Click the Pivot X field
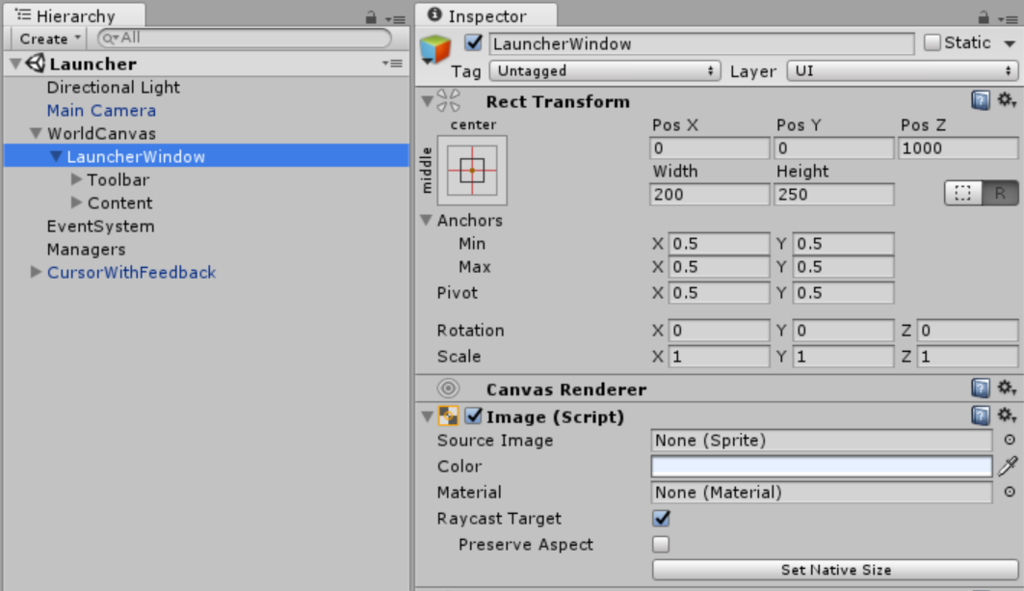The height and width of the screenshot is (591, 1024). coord(718,293)
